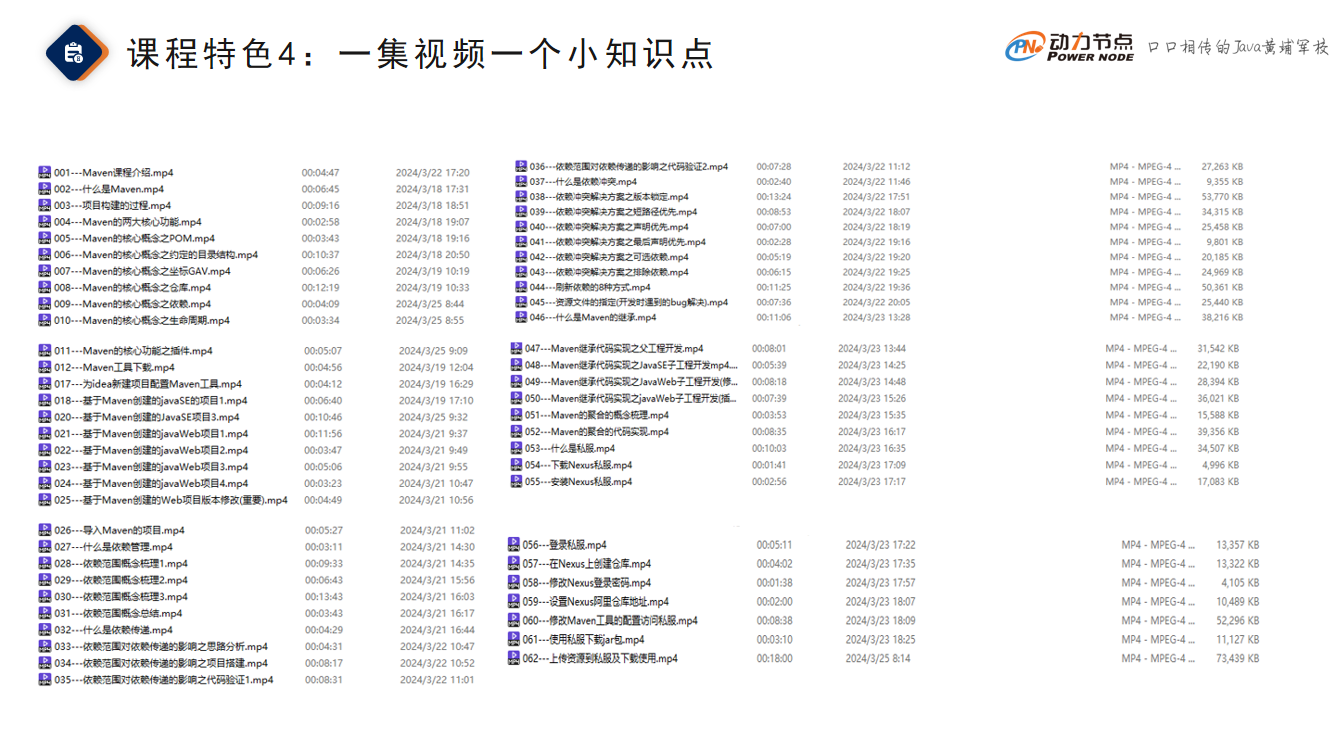Open 054---下载Nexus私服.mp4
The width and height of the screenshot is (1340, 748).
point(578,465)
